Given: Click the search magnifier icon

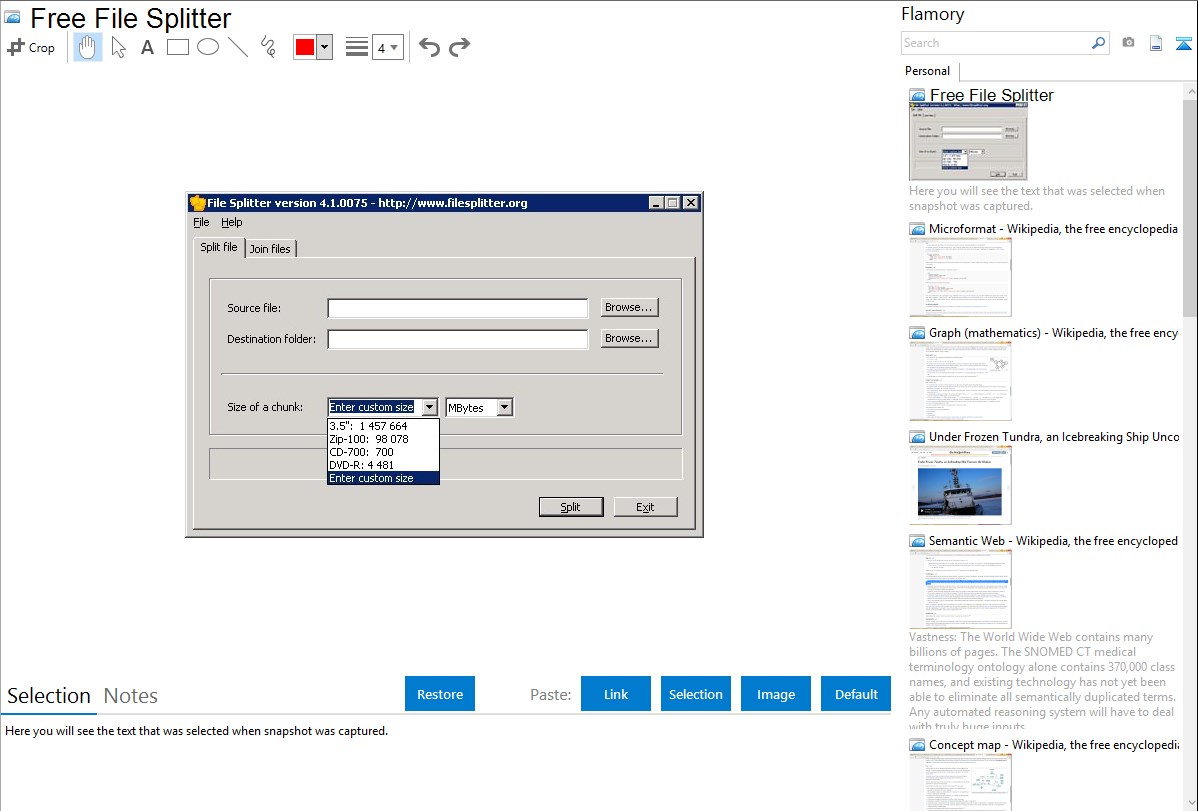Looking at the screenshot, I should (x=1099, y=43).
